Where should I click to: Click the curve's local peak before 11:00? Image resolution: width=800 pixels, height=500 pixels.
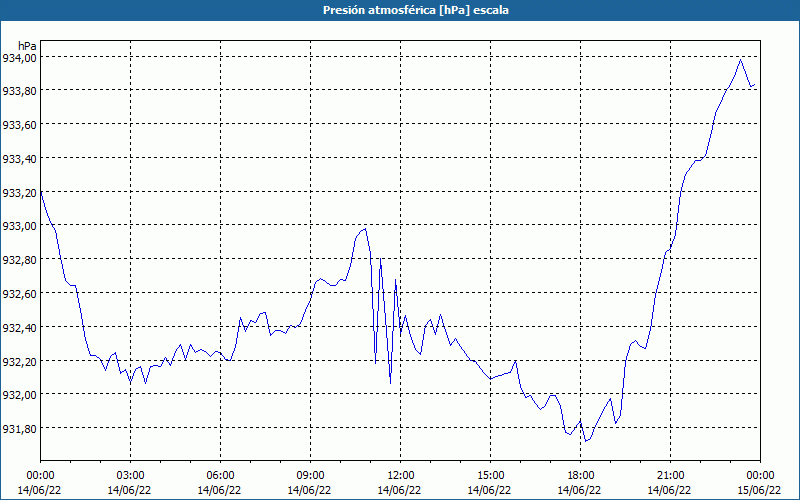(365, 229)
